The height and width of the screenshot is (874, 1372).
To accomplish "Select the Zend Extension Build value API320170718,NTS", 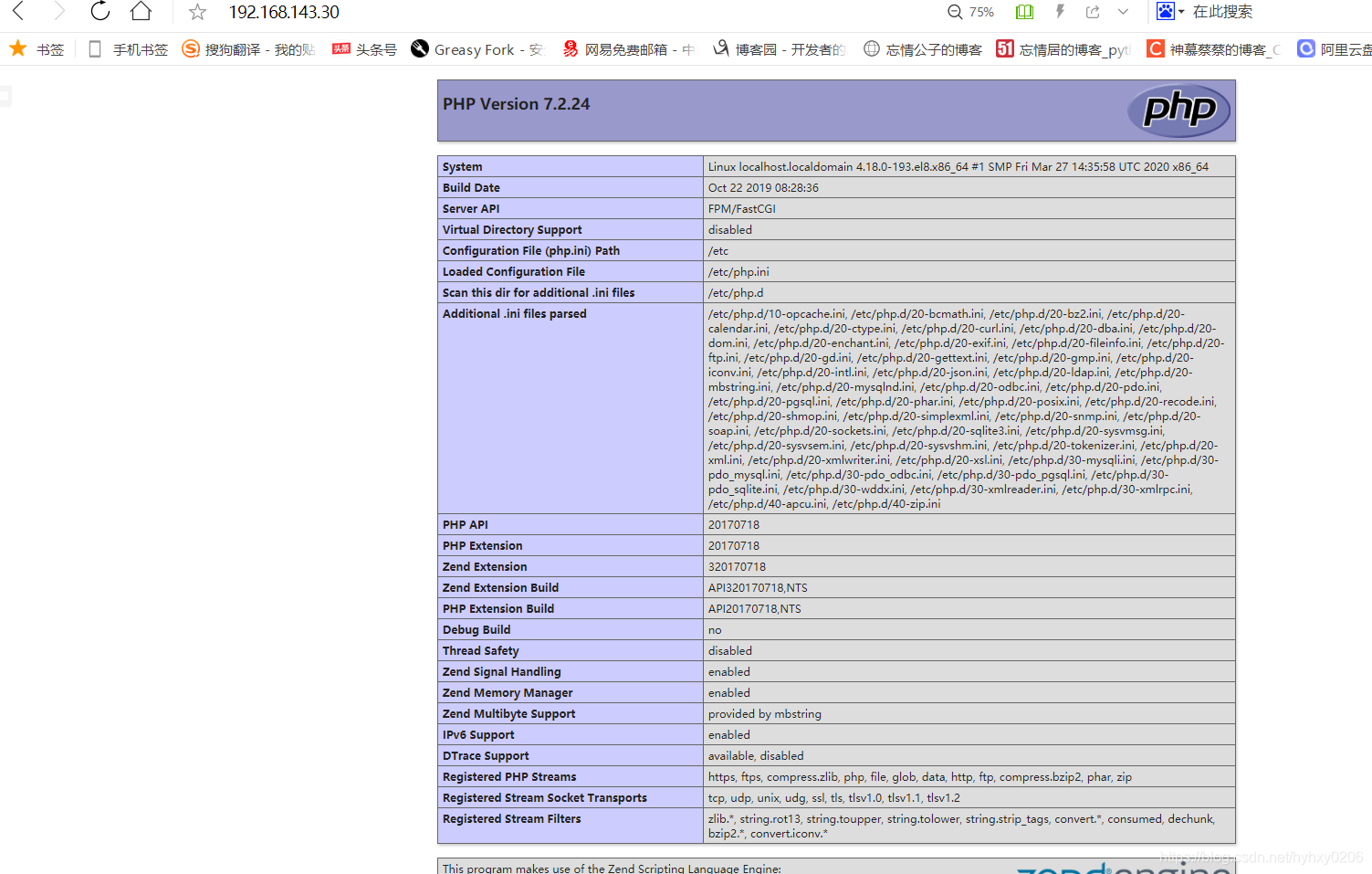I will [x=758, y=588].
